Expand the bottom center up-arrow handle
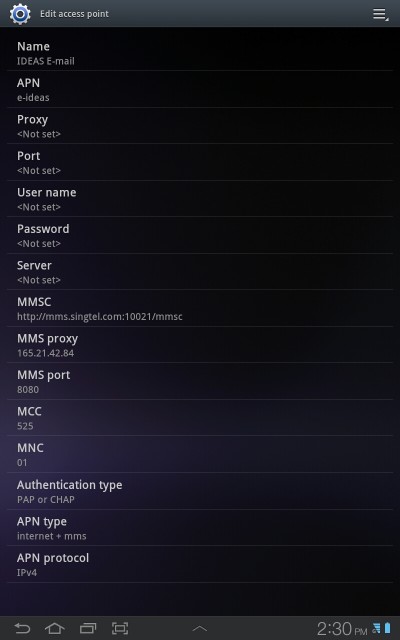 pos(200,629)
